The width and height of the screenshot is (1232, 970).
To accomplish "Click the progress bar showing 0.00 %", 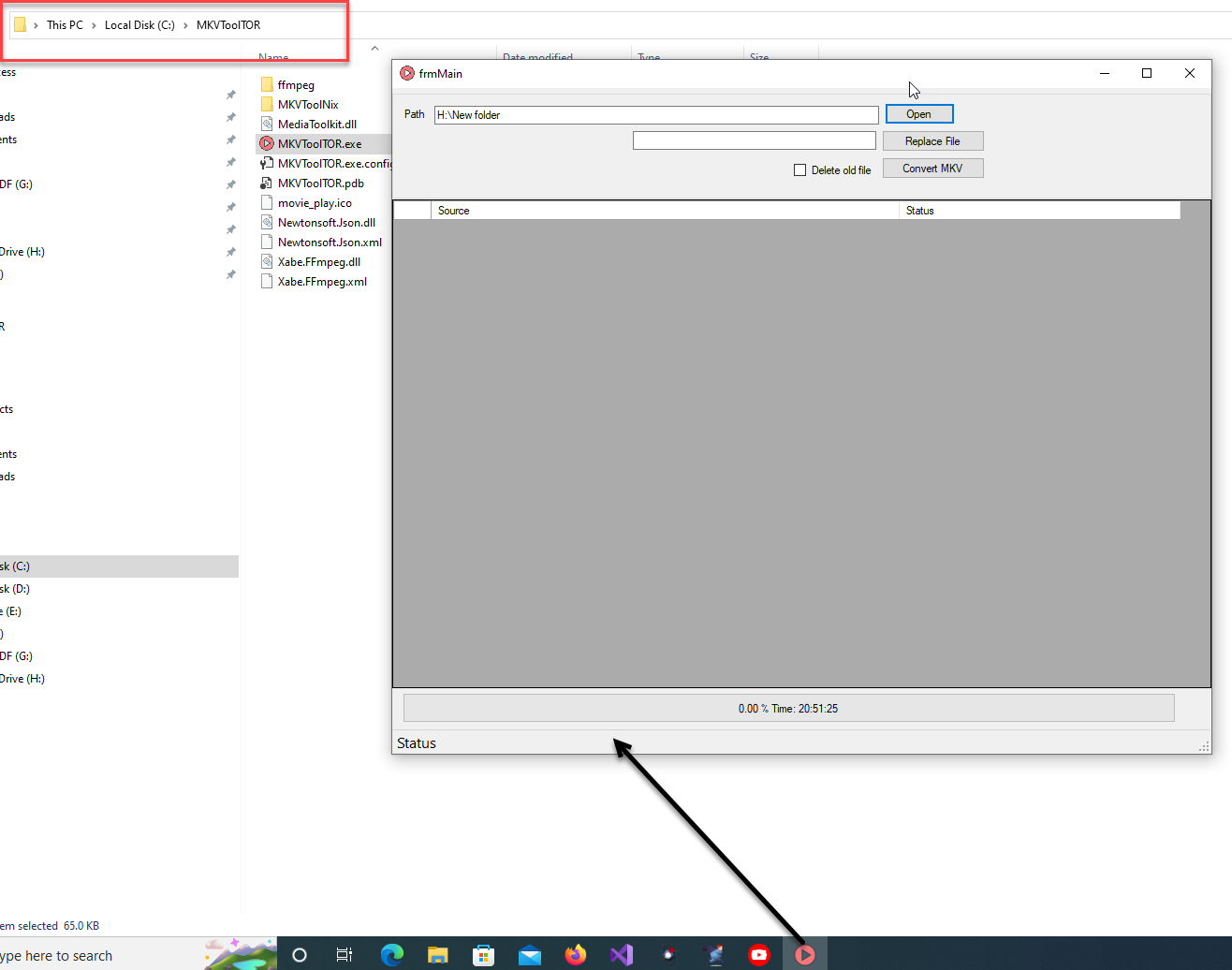I will (788, 708).
